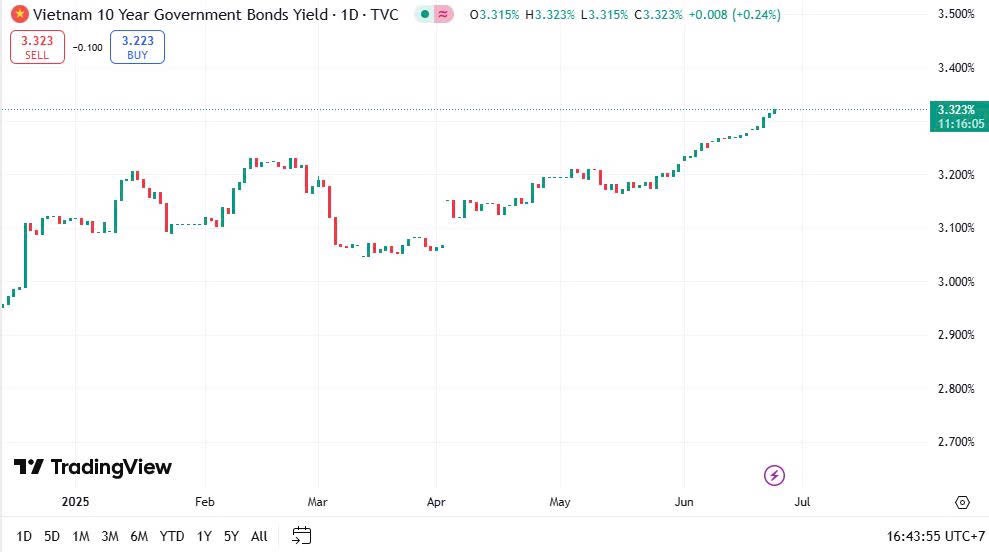
Task: Toggle the green market status indicator
Action: tap(424, 15)
